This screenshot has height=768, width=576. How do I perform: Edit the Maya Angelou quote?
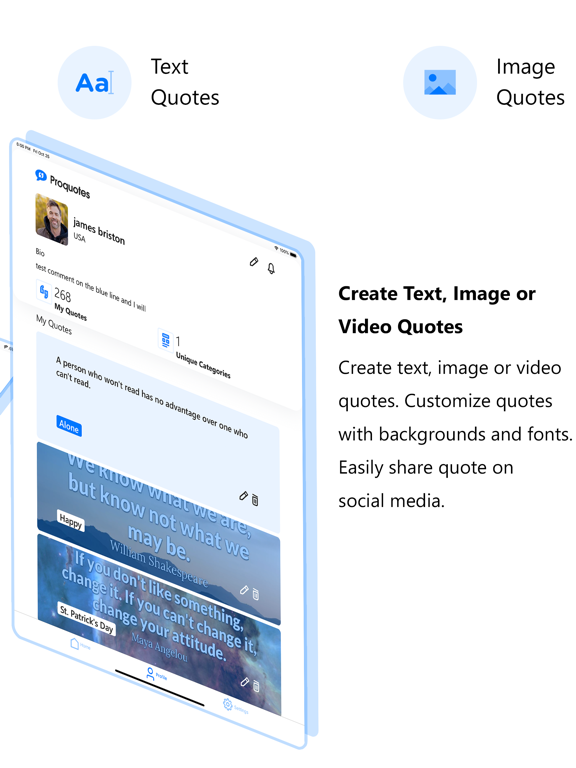(x=244, y=682)
